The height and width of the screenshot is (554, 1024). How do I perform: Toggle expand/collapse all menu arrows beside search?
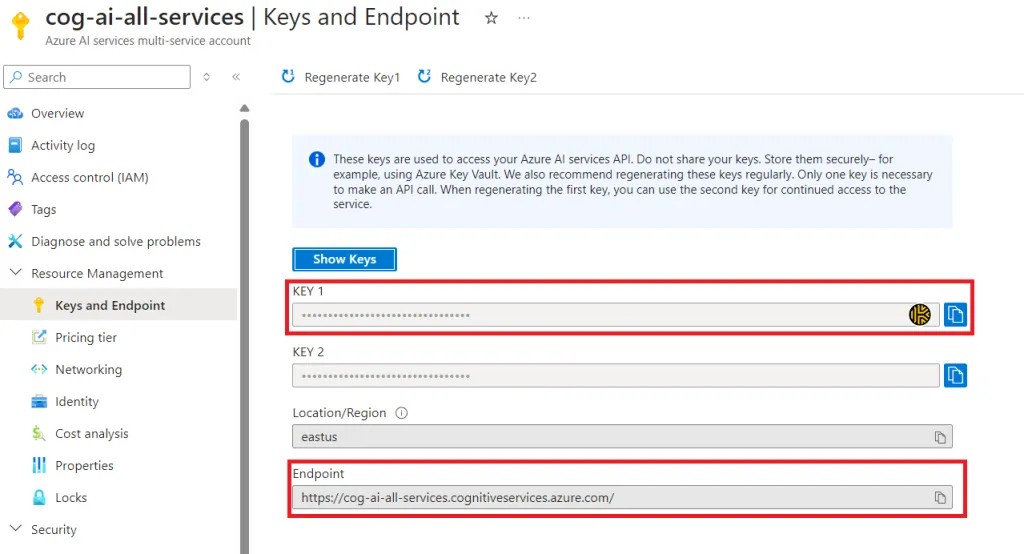[x=206, y=77]
